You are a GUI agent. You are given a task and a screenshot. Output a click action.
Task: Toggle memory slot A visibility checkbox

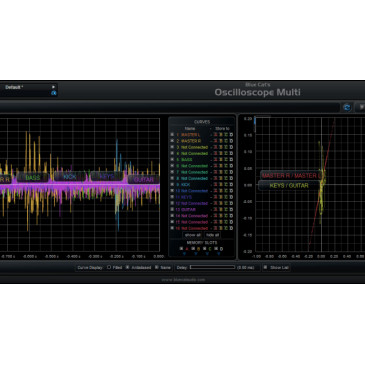tap(181, 248)
